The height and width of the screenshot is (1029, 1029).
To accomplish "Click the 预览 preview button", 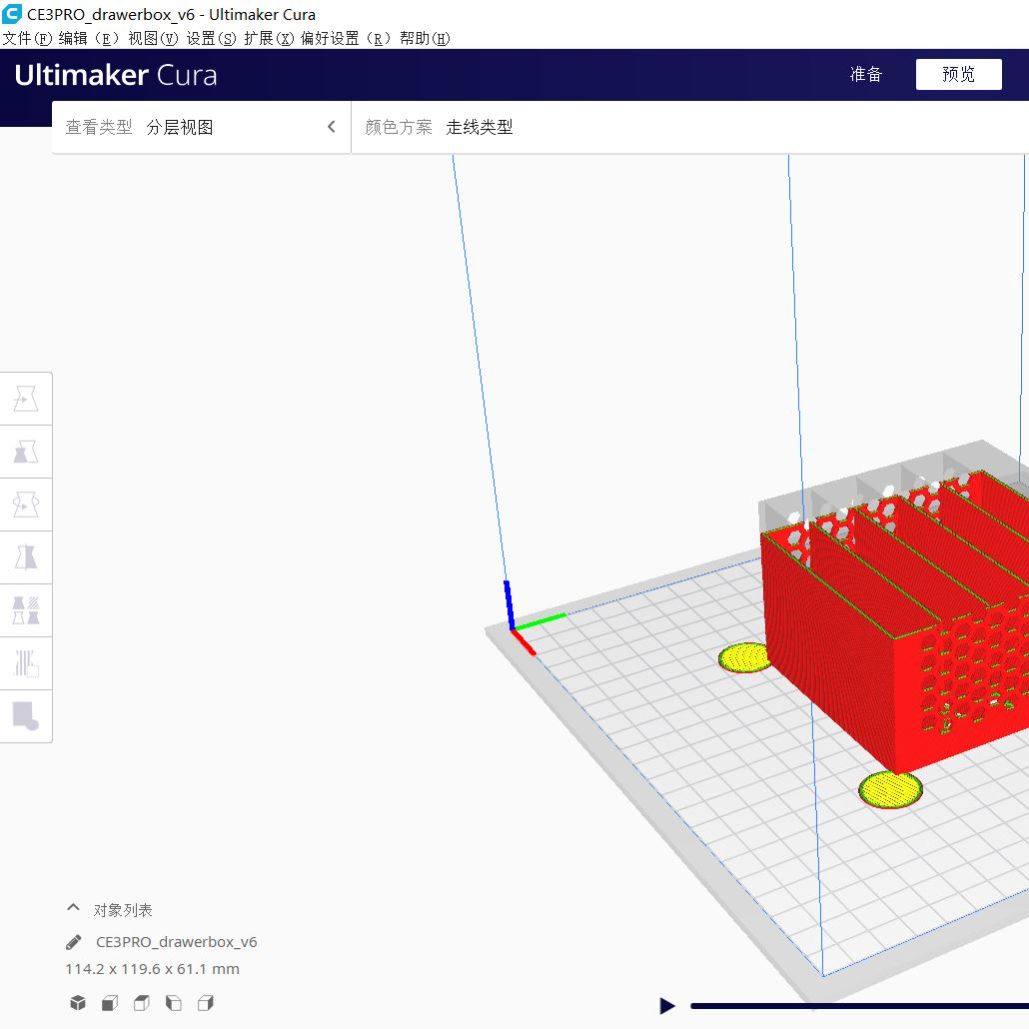I will pyautogui.click(x=958, y=75).
